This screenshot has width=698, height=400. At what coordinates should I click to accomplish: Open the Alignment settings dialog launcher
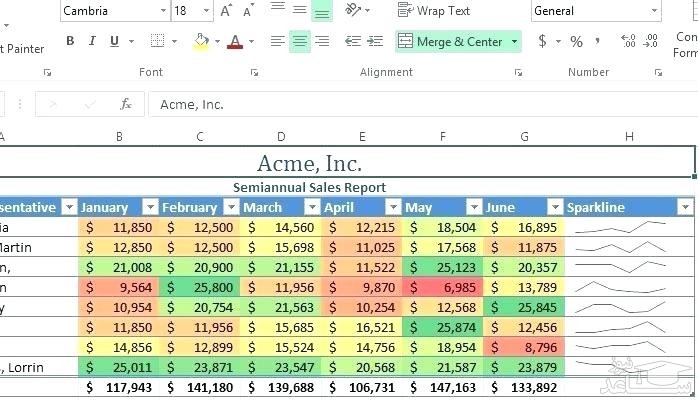[517, 72]
